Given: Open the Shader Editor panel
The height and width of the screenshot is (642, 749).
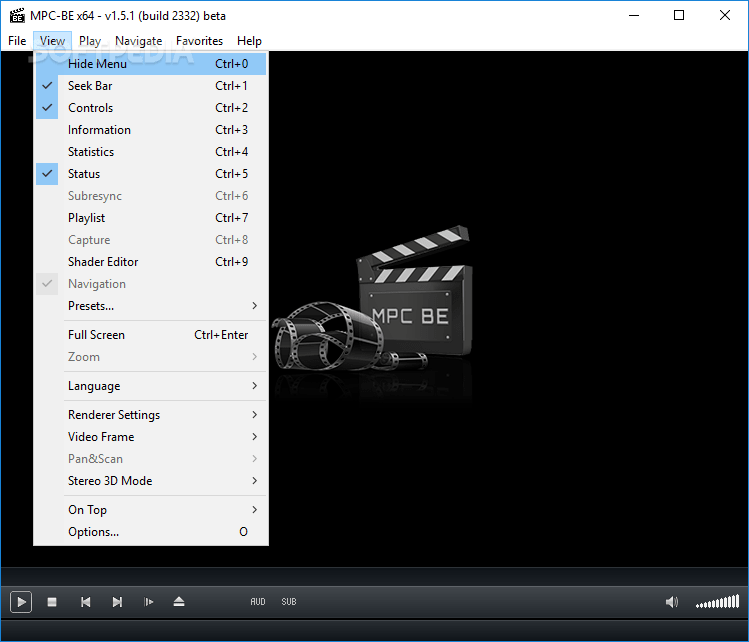Looking at the screenshot, I should 151,262.
